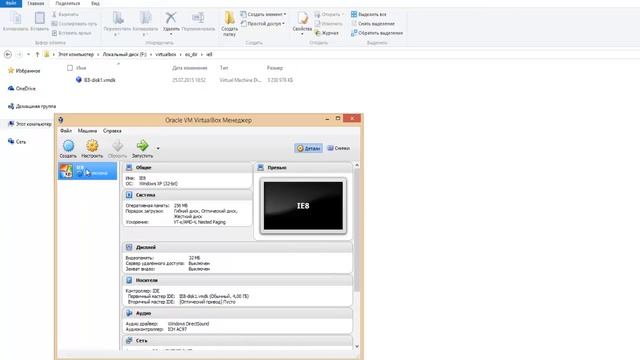Start the VM with Запустить green arrow
The width and height of the screenshot is (640, 360).
point(142,149)
